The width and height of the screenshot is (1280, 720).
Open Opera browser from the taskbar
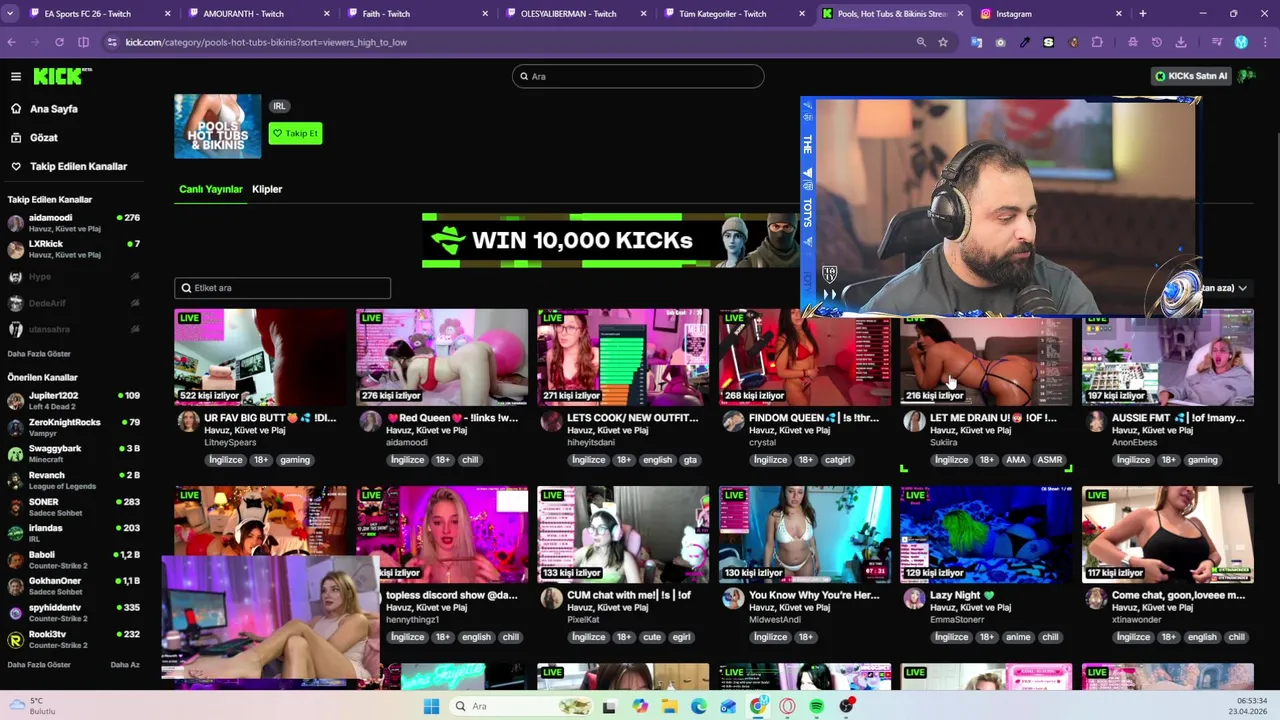point(787,706)
